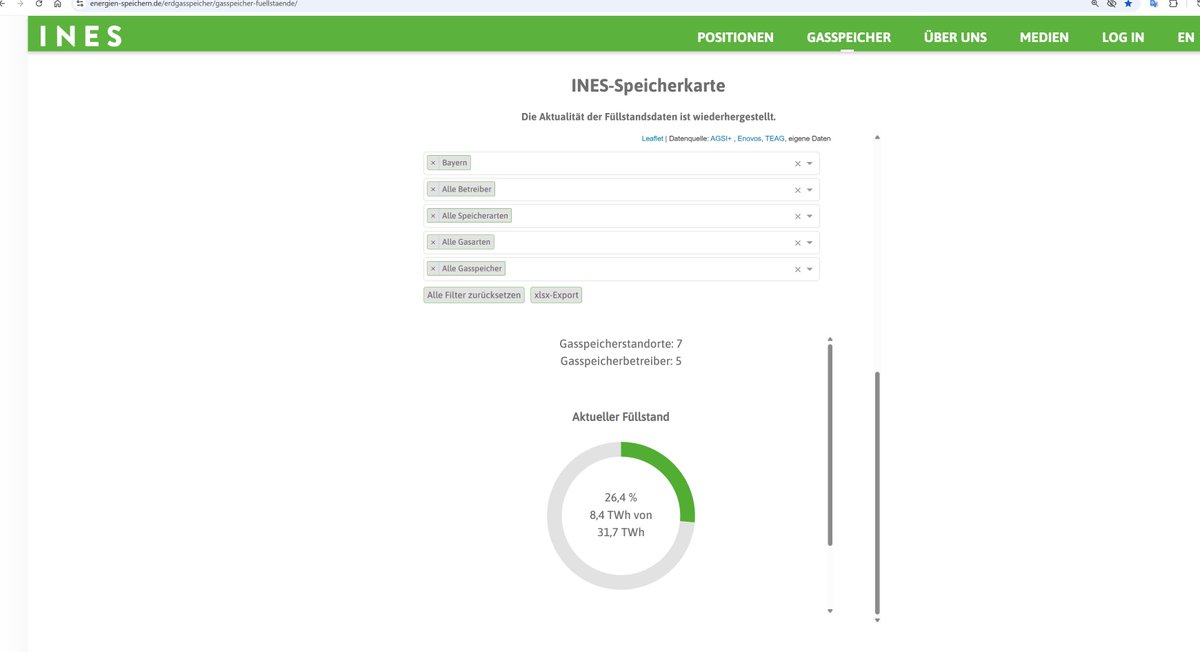Open site information icon beside the URL
This screenshot has height=652, width=1200.
coord(80,4)
